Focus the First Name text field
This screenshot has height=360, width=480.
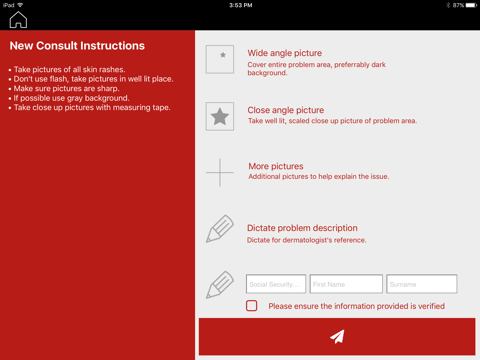[x=346, y=284]
